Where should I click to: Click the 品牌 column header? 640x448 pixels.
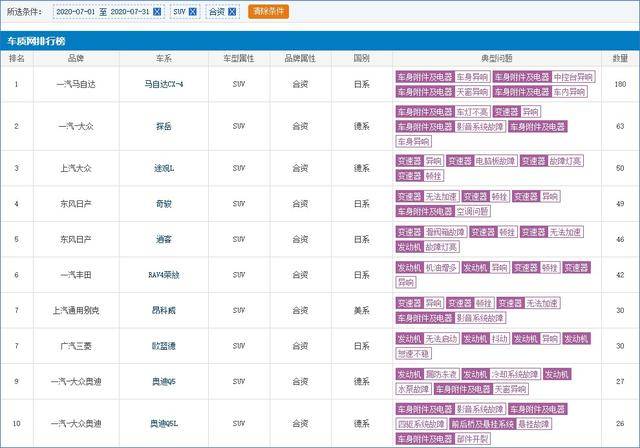(76, 58)
